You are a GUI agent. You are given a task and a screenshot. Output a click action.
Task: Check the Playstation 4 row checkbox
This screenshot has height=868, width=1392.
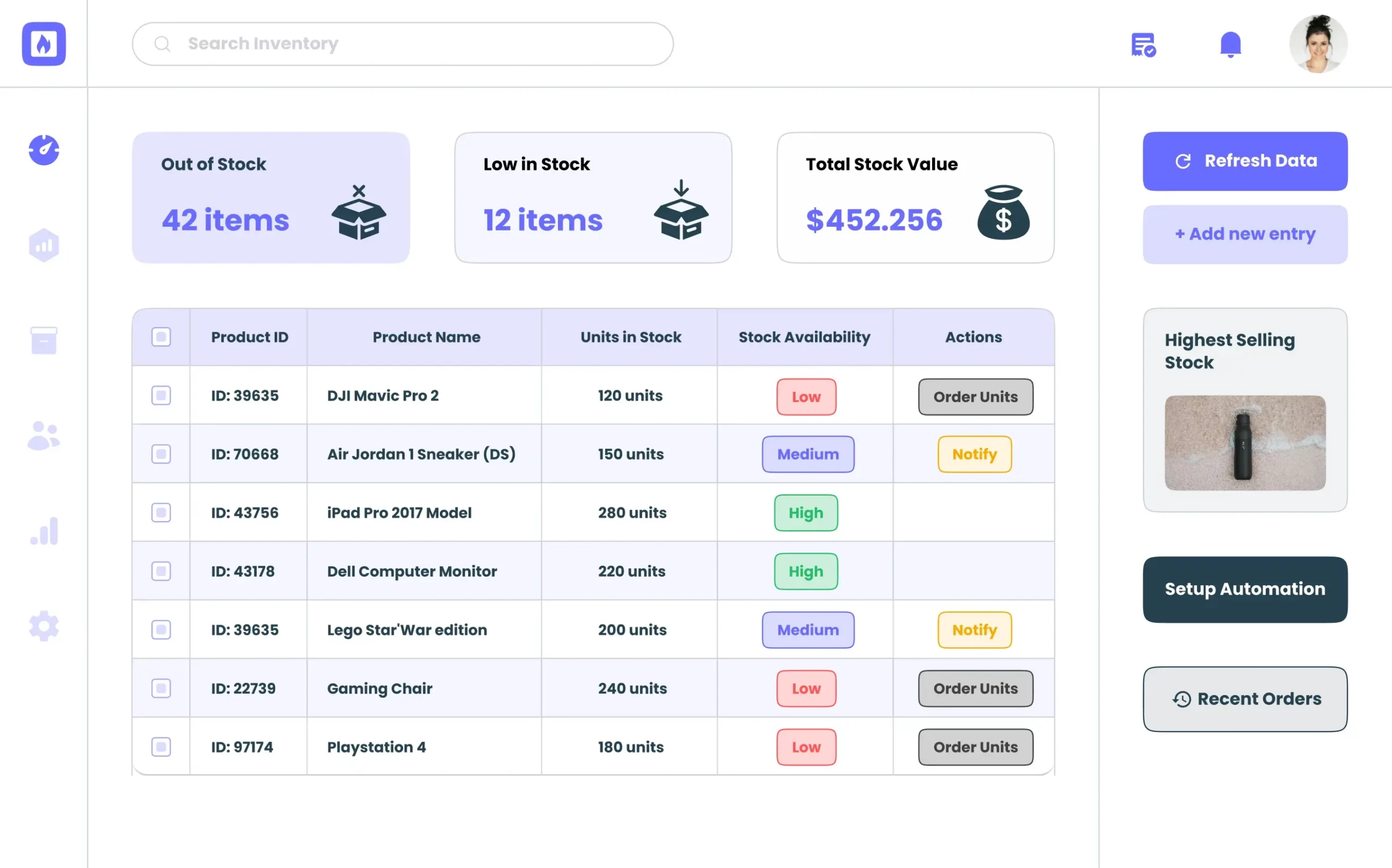point(161,747)
